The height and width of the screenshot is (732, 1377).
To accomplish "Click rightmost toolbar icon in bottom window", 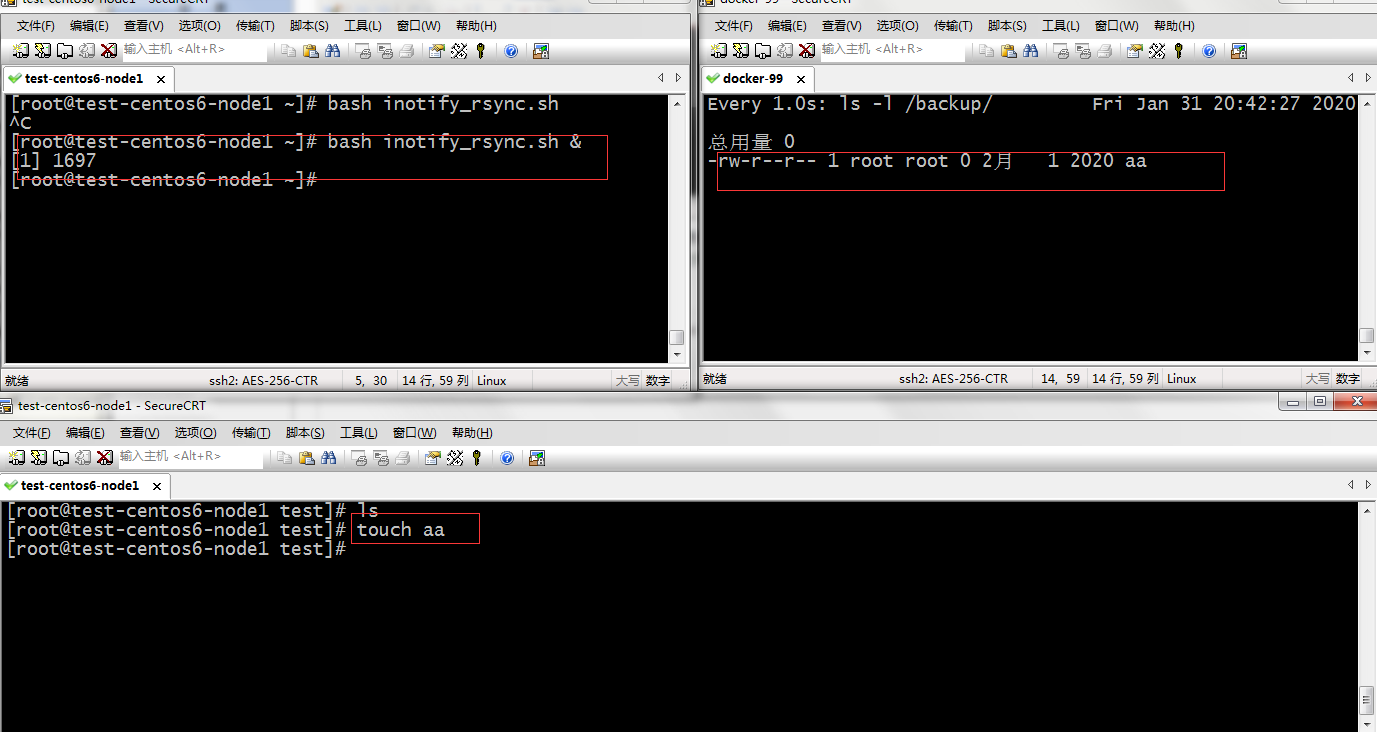I will coord(537,458).
